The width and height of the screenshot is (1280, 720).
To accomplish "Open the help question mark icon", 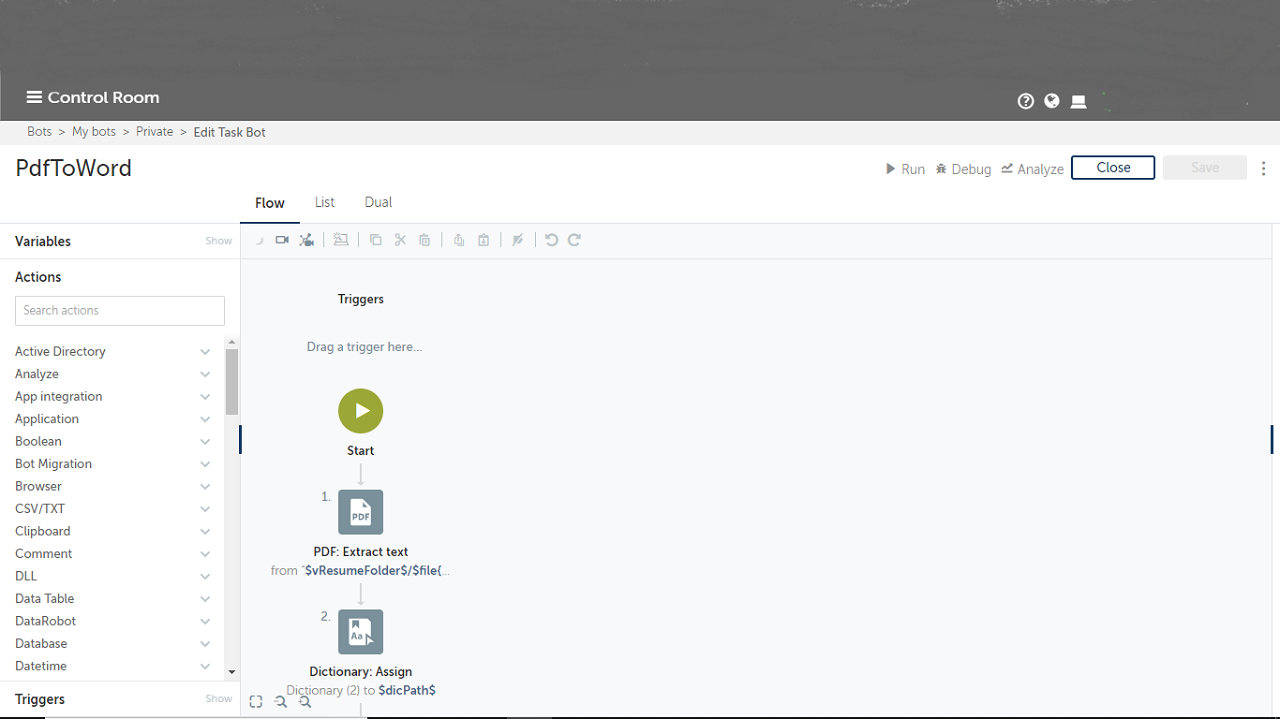I will 1025,101.
